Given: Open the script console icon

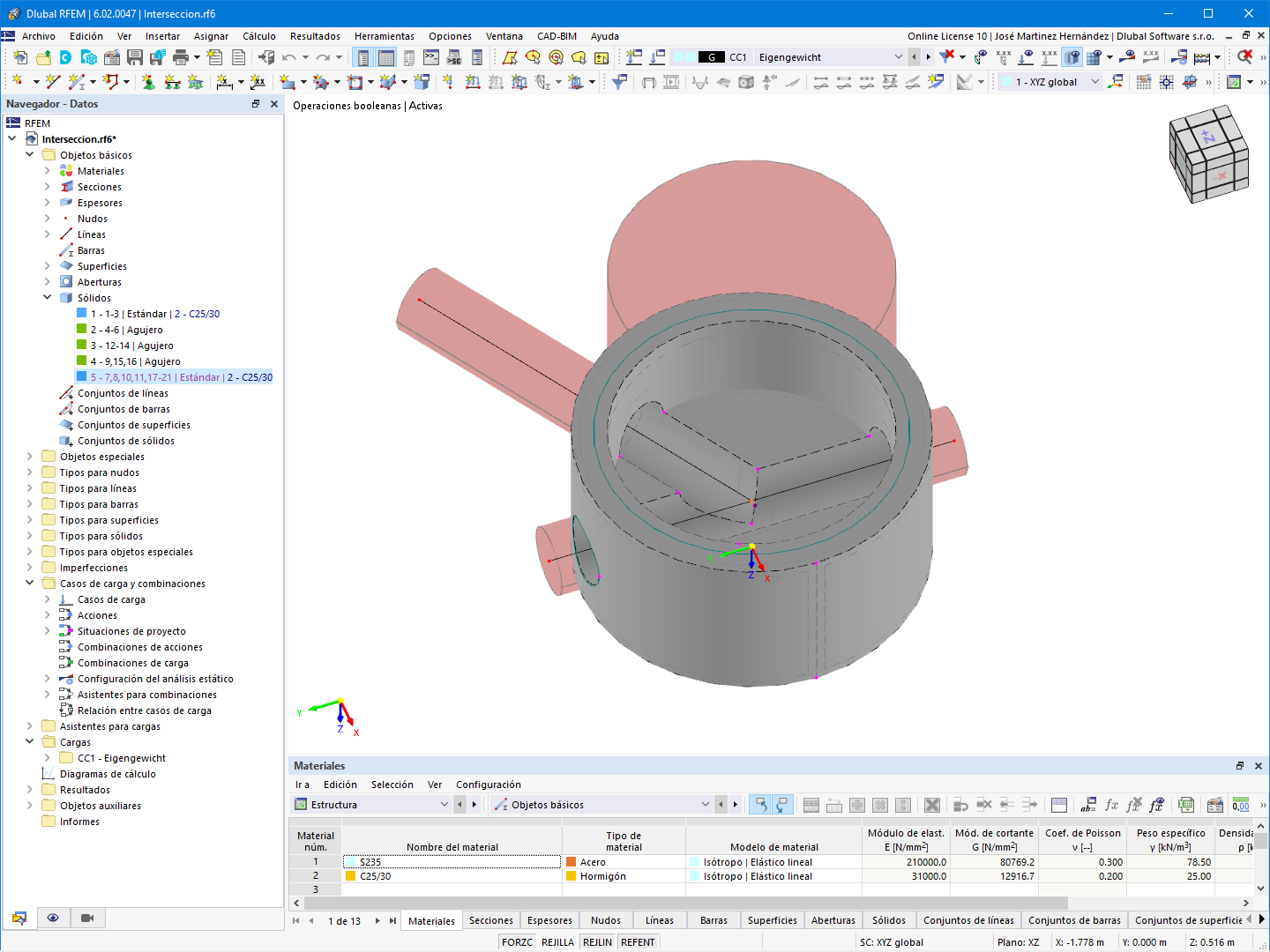Looking at the screenshot, I should tap(431, 57).
